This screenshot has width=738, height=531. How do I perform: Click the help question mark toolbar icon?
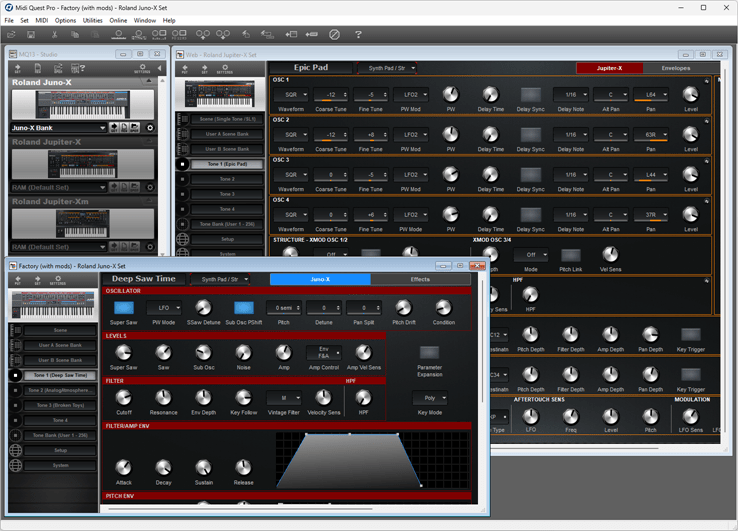358,34
